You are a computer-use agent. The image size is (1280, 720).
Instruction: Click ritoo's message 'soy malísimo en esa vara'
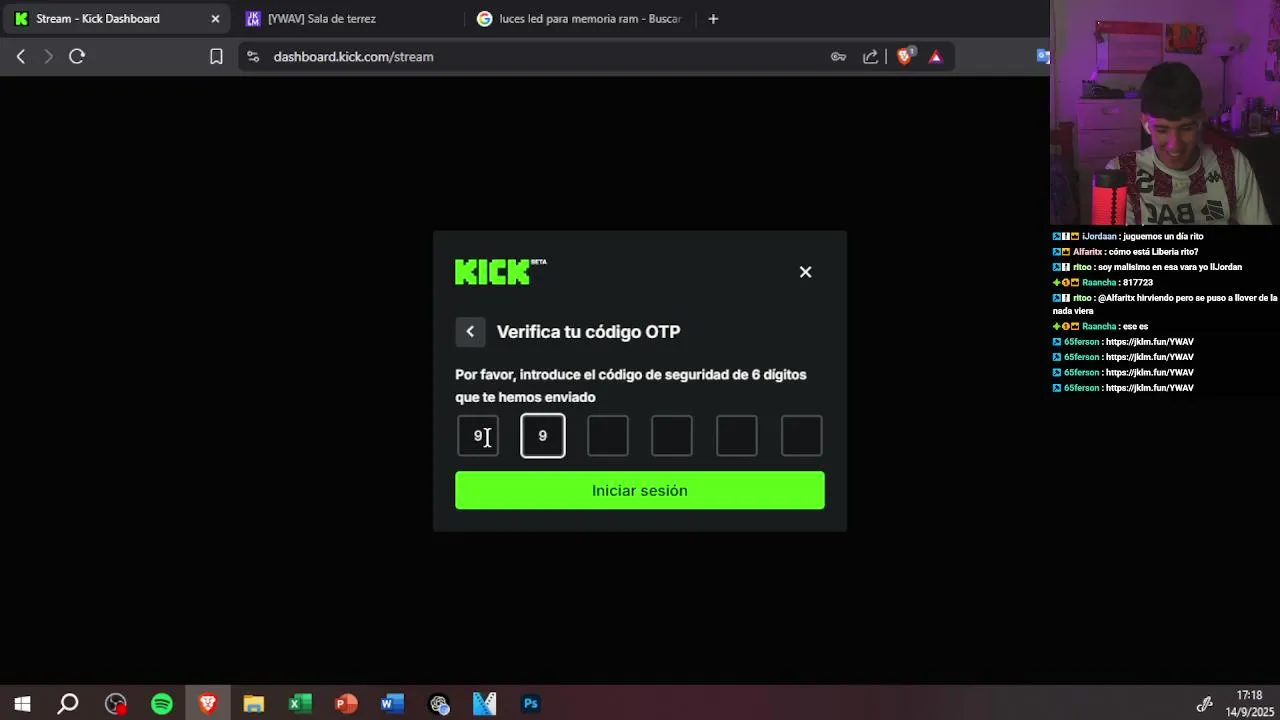pyautogui.click(x=1148, y=268)
